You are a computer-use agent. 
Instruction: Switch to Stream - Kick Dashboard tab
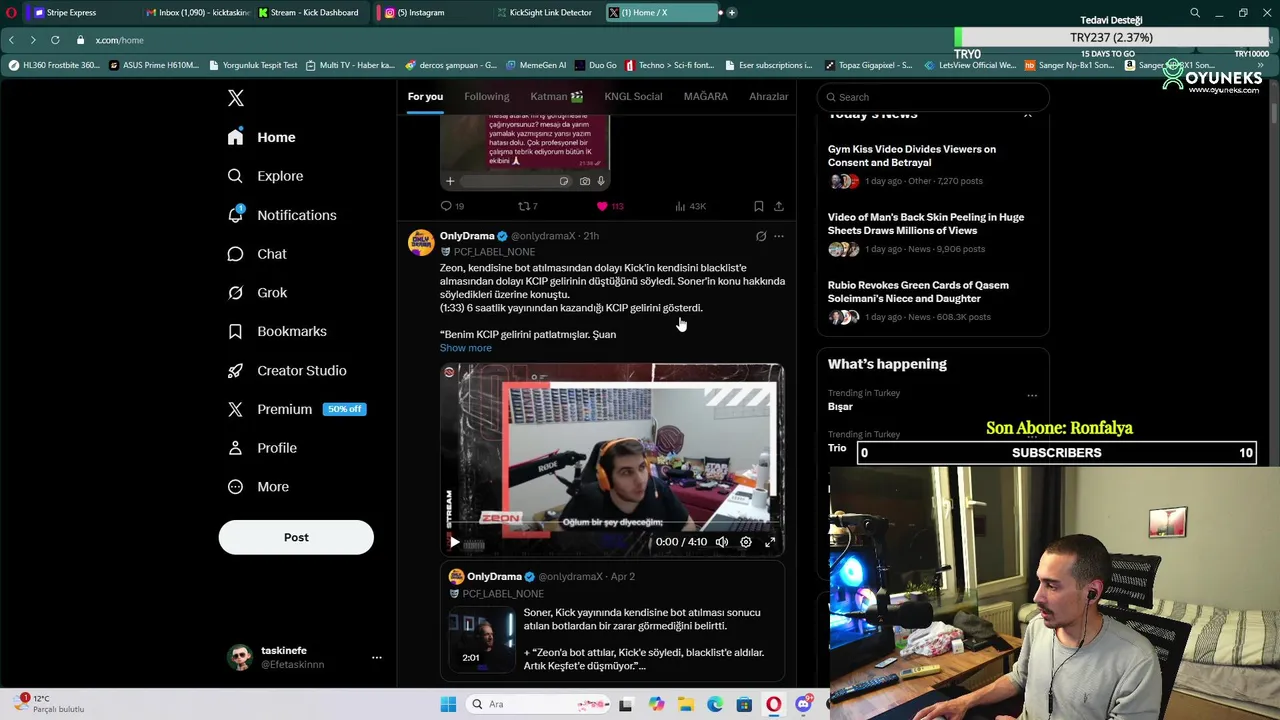313,13
